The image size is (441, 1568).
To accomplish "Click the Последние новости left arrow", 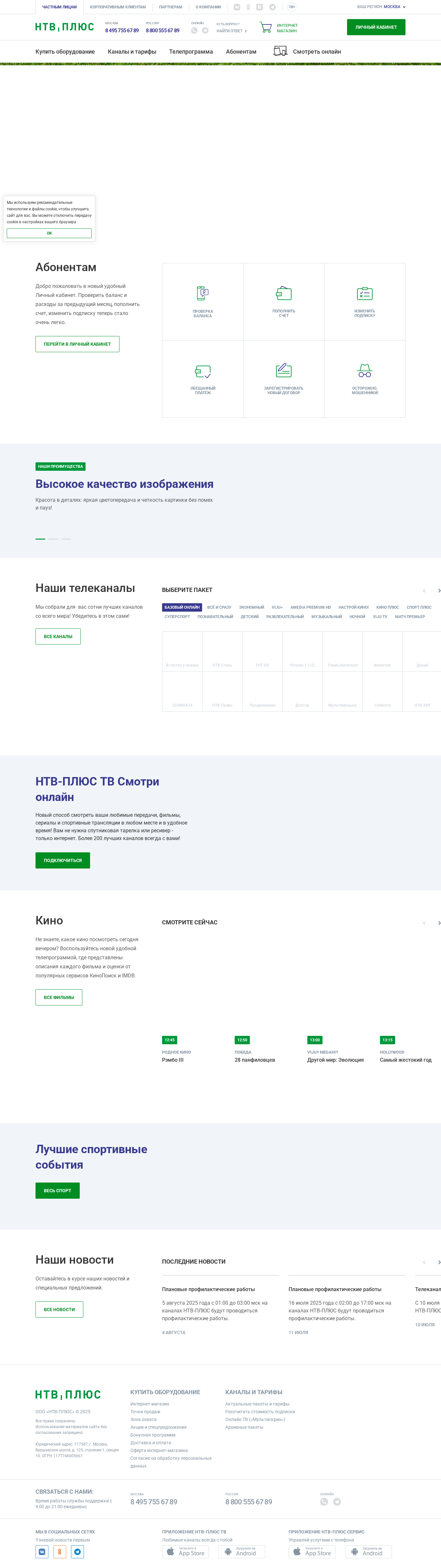I will (x=424, y=1262).
